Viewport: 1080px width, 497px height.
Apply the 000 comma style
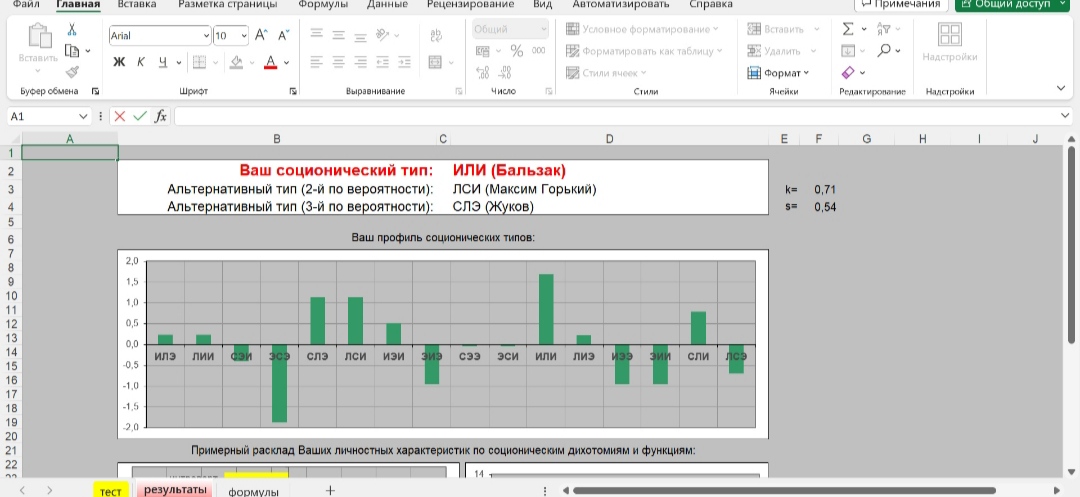(539, 51)
